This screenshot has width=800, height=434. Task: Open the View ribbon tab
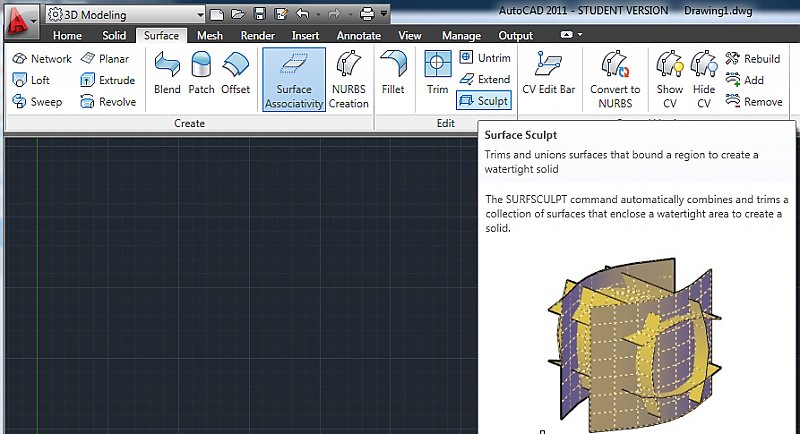point(410,36)
